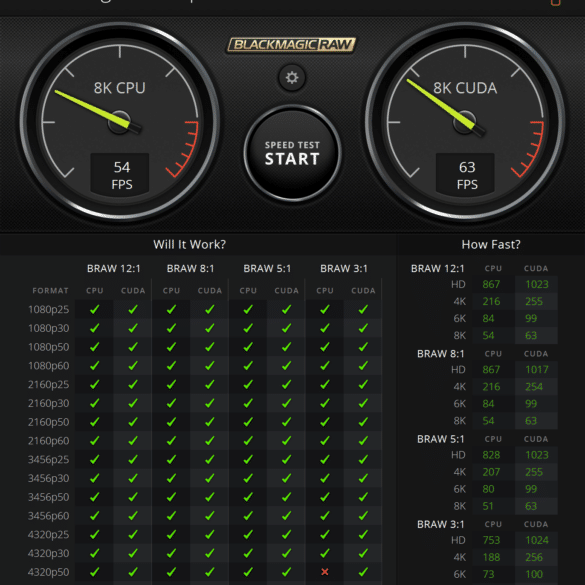Image resolution: width=585 pixels, height=585 pixels.
Task: Click the 63 FPS readout on CUDA gauge
Action: (466, 175)
